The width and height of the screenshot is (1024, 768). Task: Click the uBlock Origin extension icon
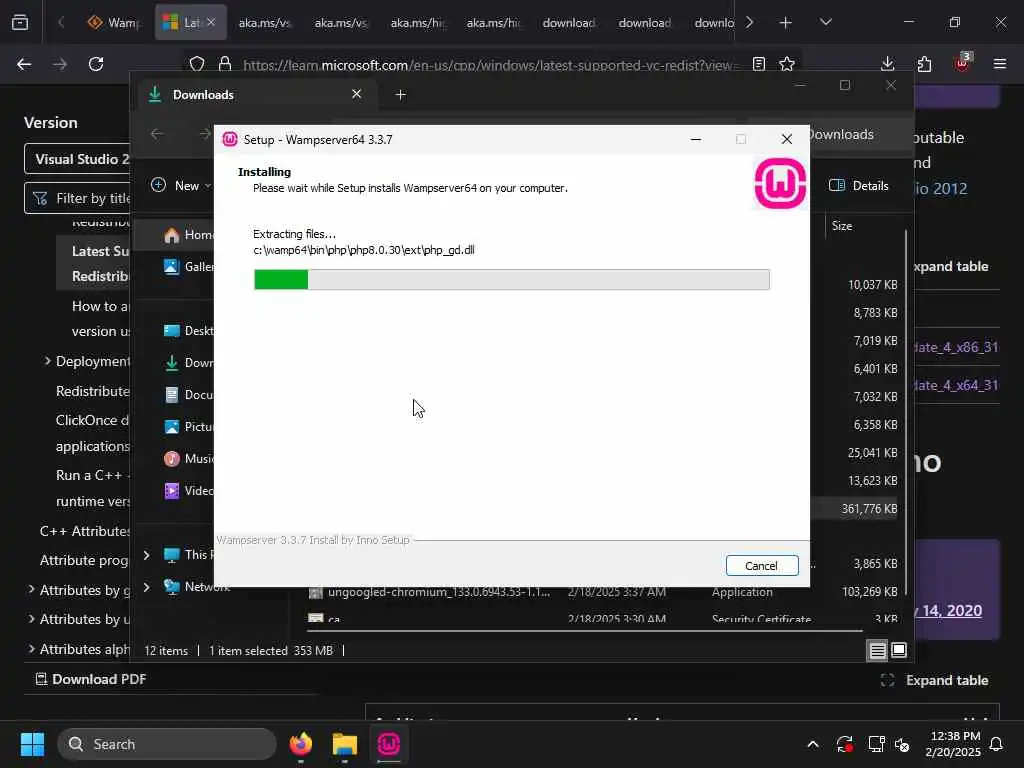(x=962, y=63)
